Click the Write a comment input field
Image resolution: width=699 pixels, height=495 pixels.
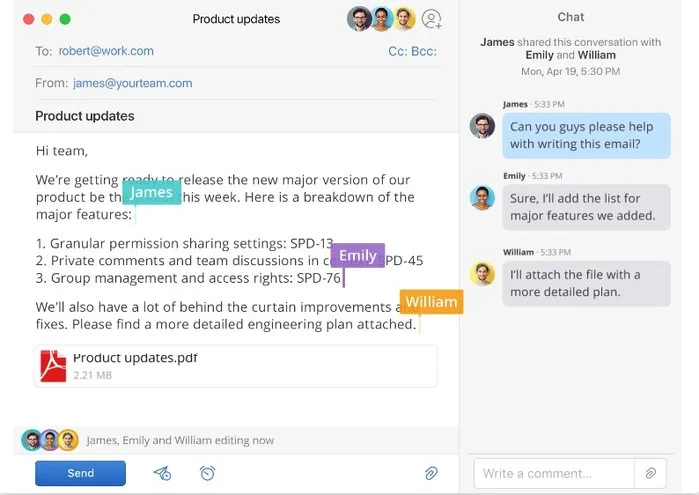point(554,473)
